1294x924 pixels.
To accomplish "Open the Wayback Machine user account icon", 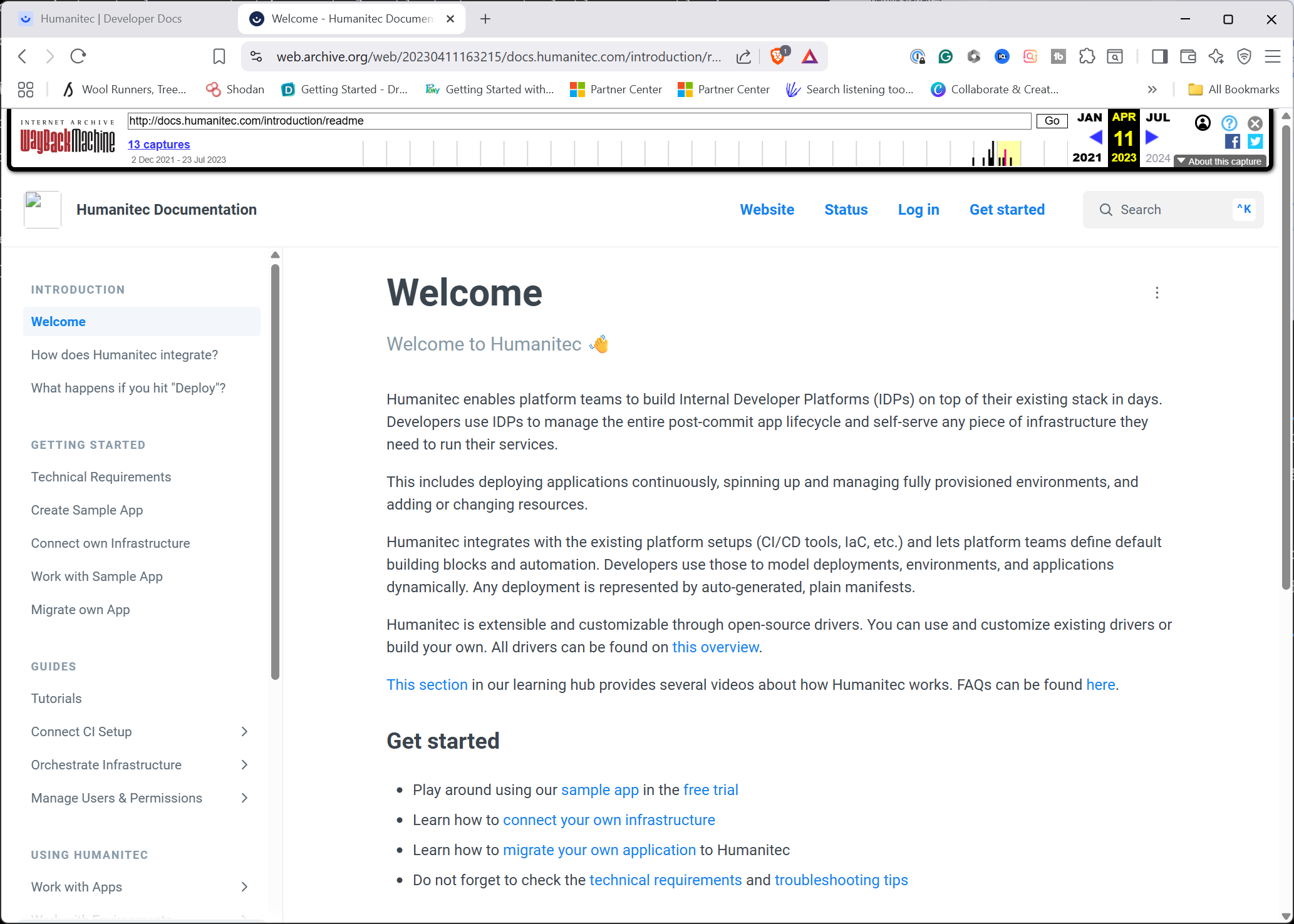I will (1203, 123).
